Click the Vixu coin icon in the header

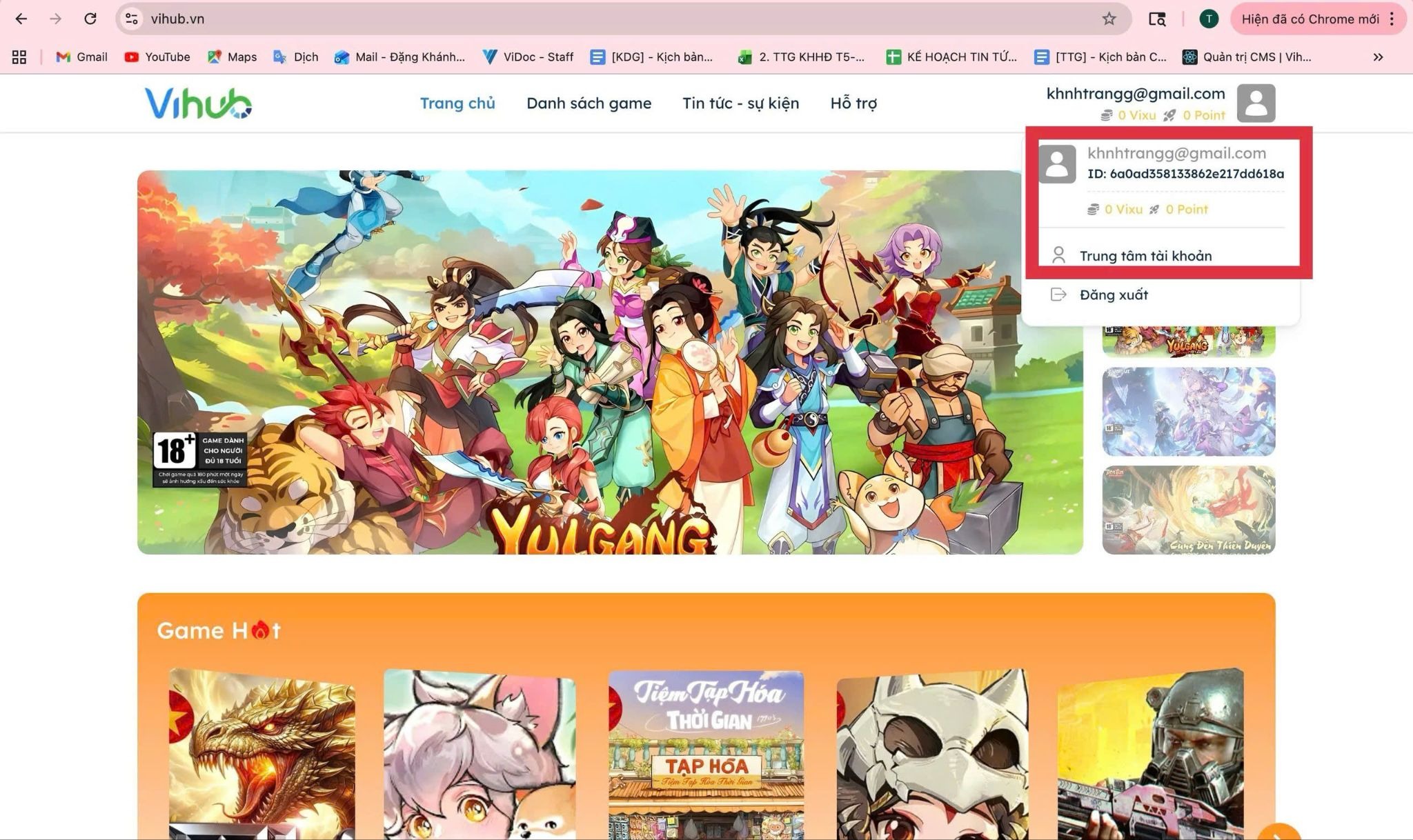1107,115
